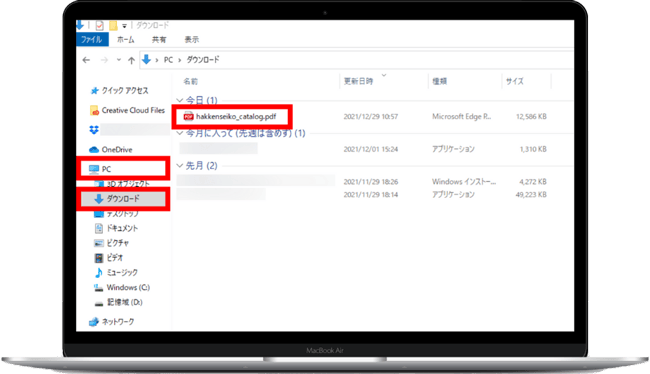Sort by 更新日時 column header
The width and height of the screenshot is (650, 374).
click(358, 81)
